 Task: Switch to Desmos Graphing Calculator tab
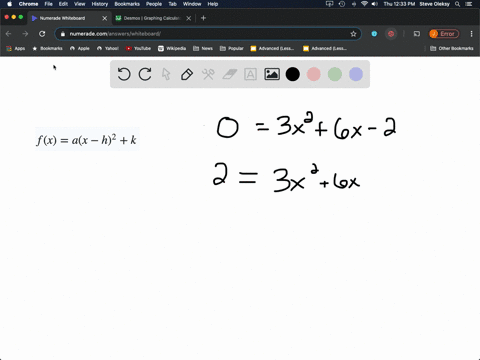pyautogui.click(x=152, y=18)
